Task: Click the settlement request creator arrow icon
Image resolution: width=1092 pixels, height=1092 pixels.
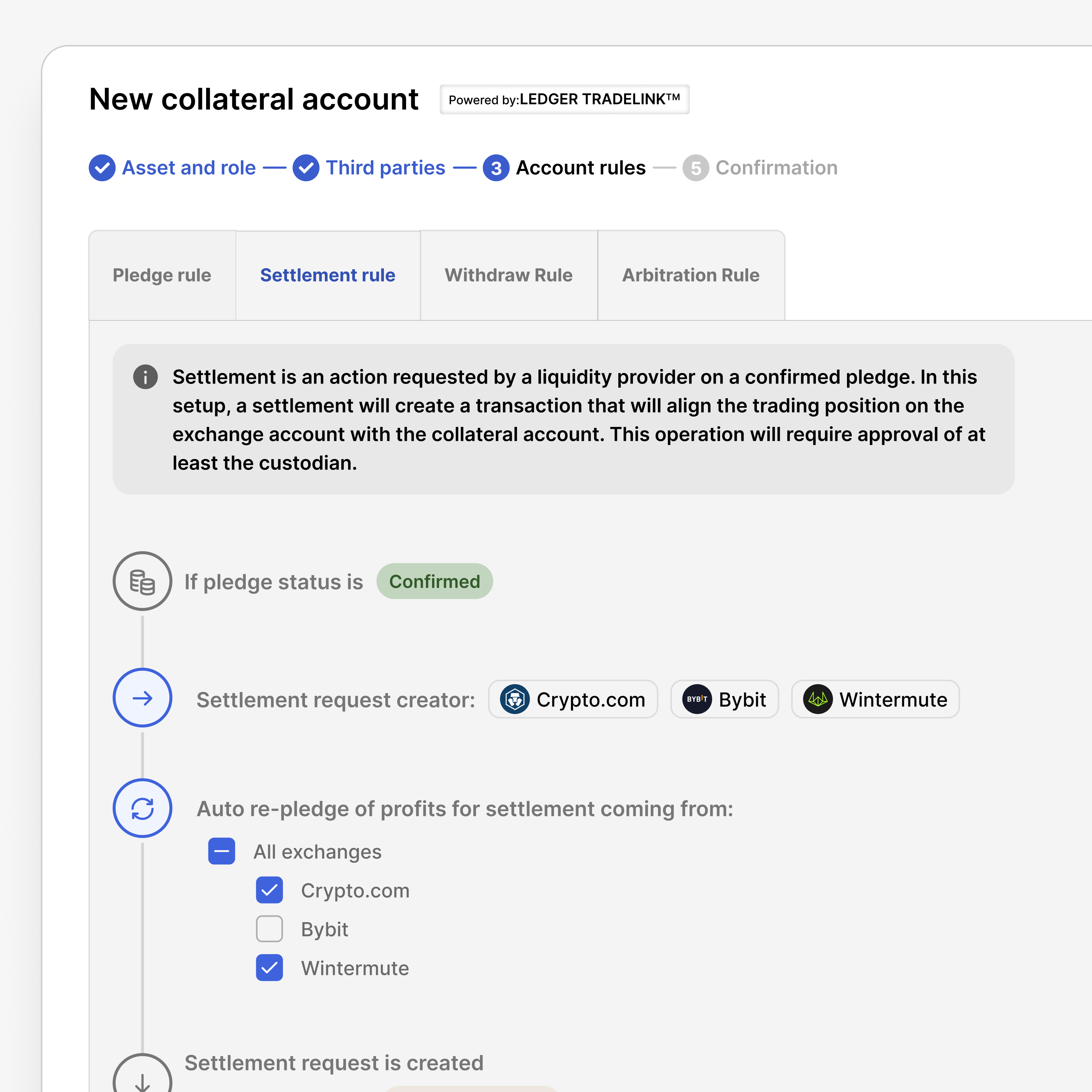Action: 142,698
